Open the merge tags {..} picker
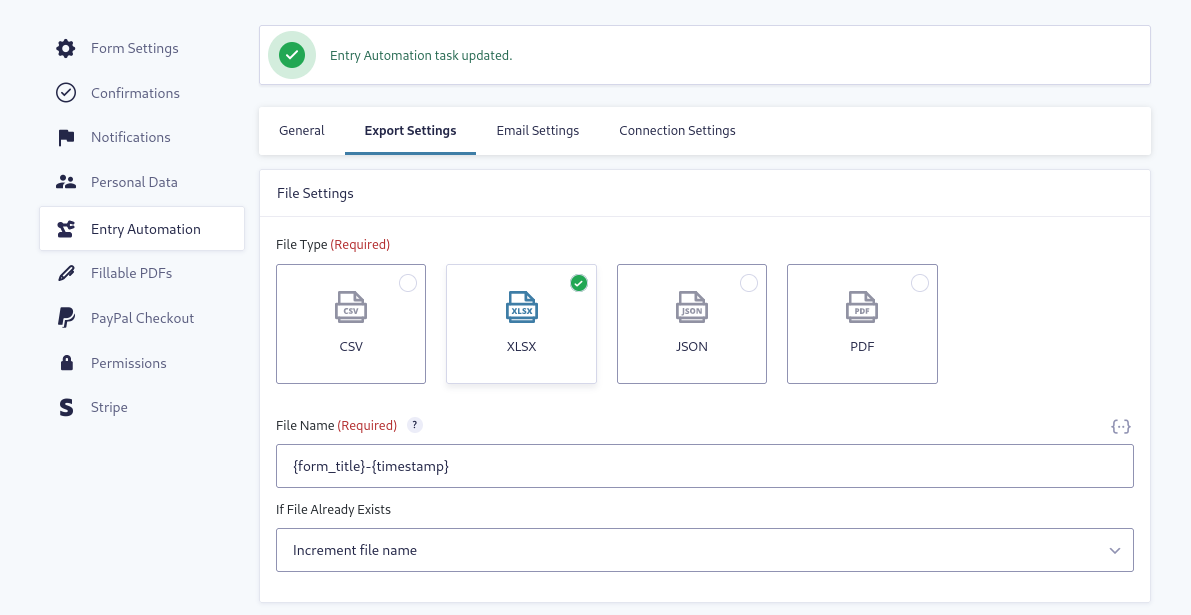The image size is (1191, 615). coord(1121,426)
